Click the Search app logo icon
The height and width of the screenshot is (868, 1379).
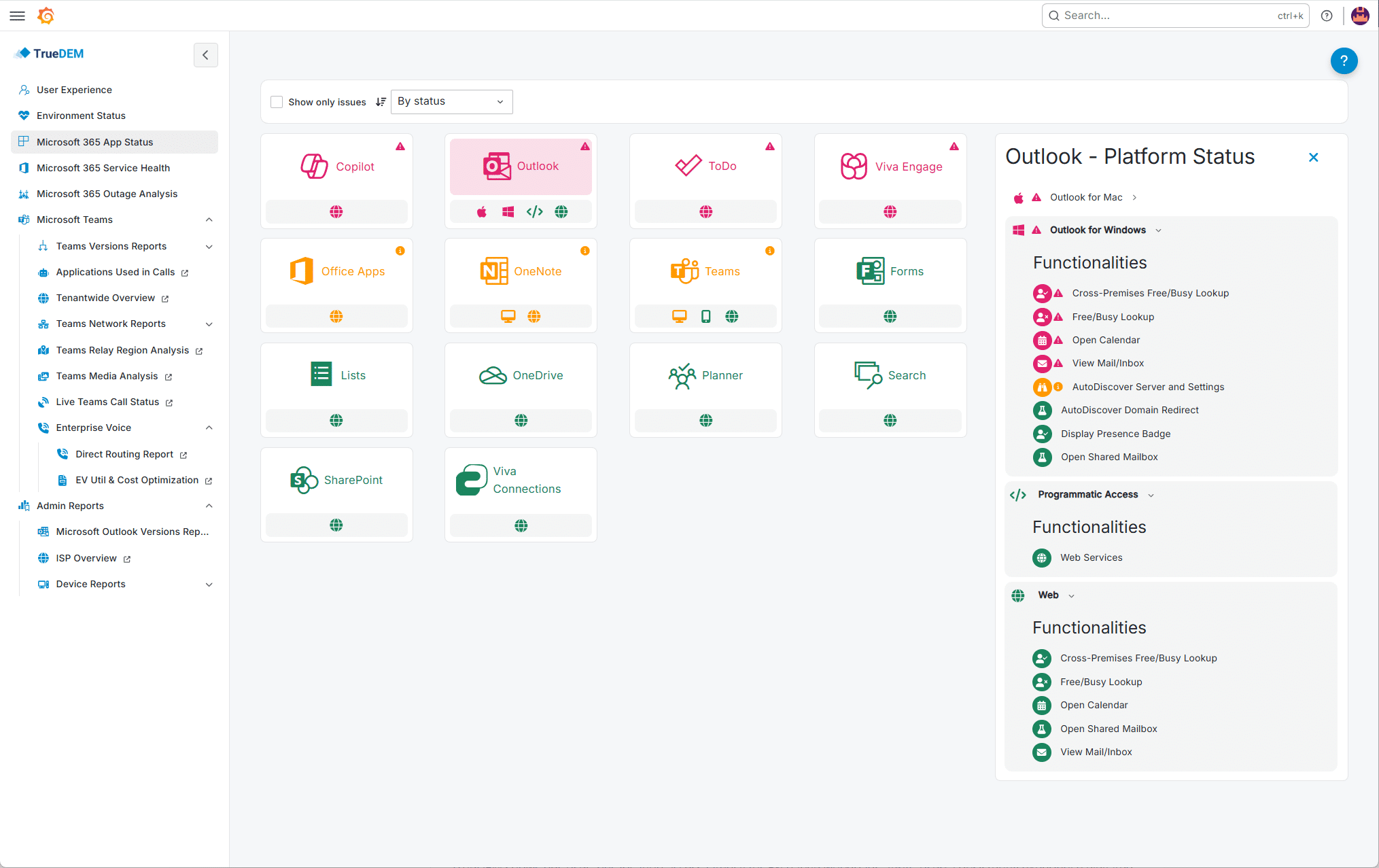pyautogui.click(x=868, y=375)
